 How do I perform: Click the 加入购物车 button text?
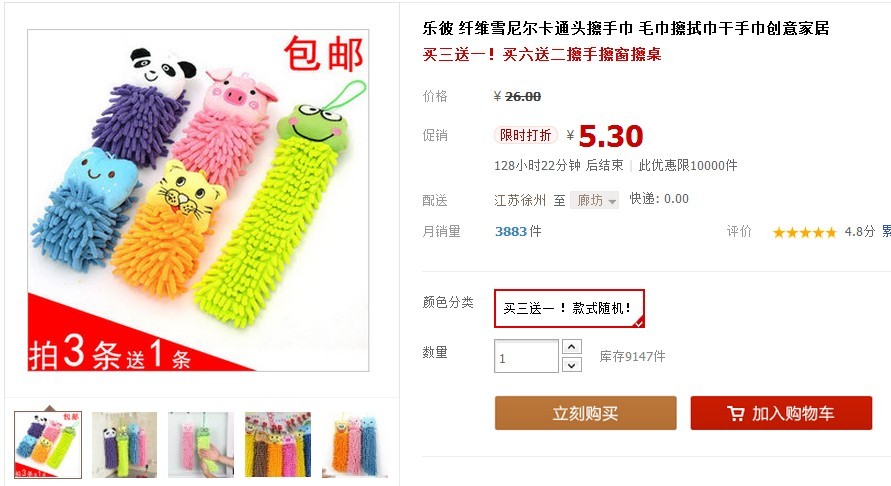(793, 413)
